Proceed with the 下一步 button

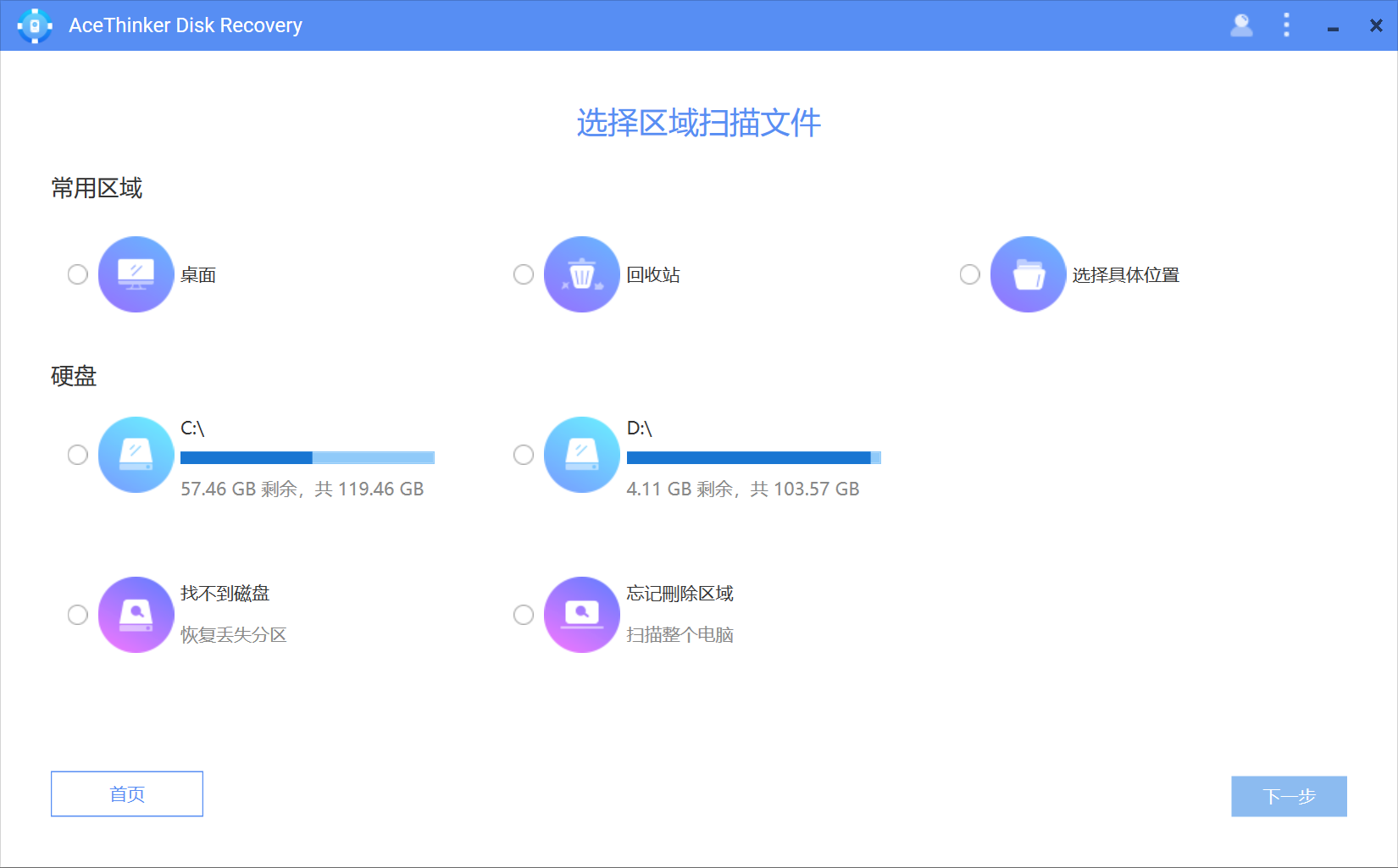1289,797
